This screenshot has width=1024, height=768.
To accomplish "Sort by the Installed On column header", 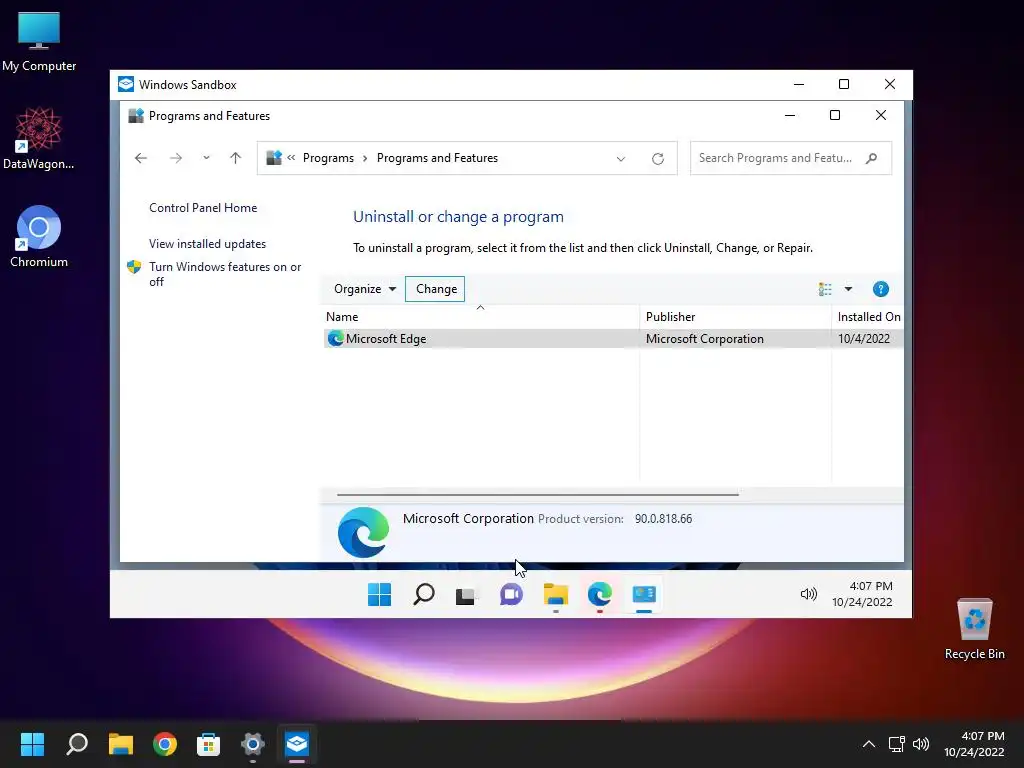I will [x=868, y=317].
